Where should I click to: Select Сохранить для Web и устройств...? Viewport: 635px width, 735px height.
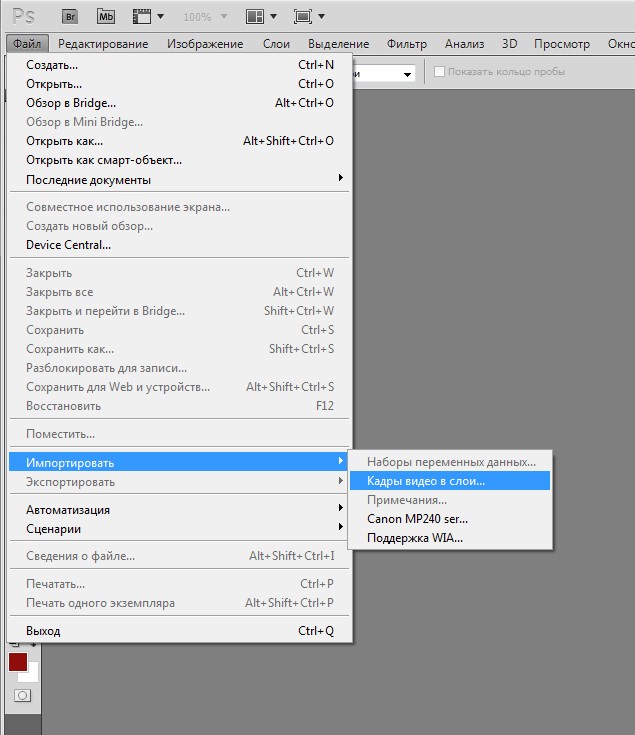(x=180, y=387)
